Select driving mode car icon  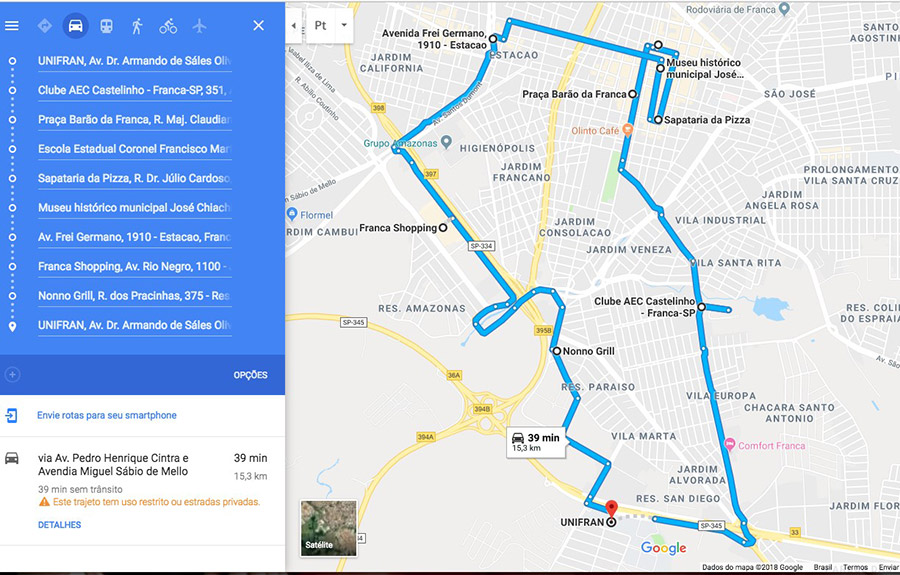click(x=75, y=26)
